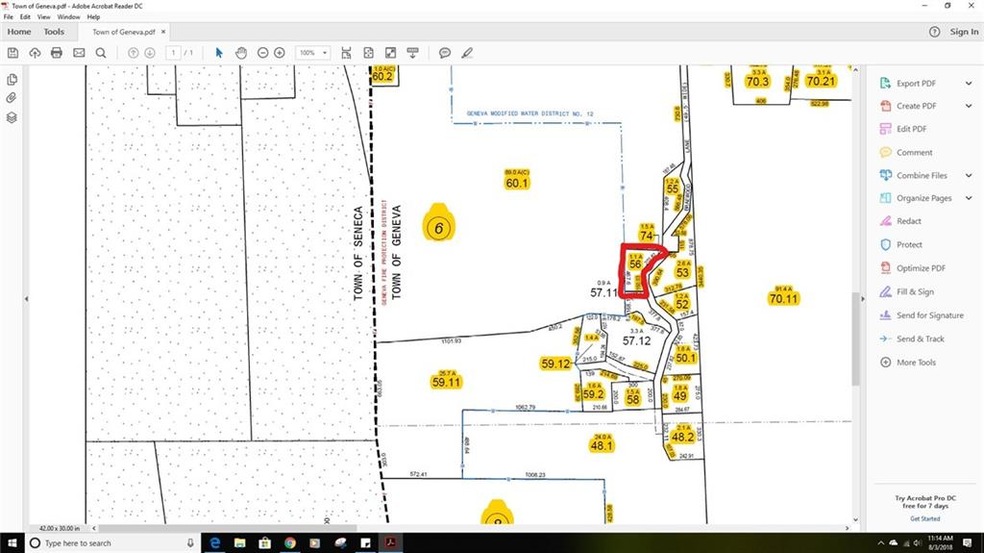Click the horizontal document scrollbar thumb

coord(228,529)
